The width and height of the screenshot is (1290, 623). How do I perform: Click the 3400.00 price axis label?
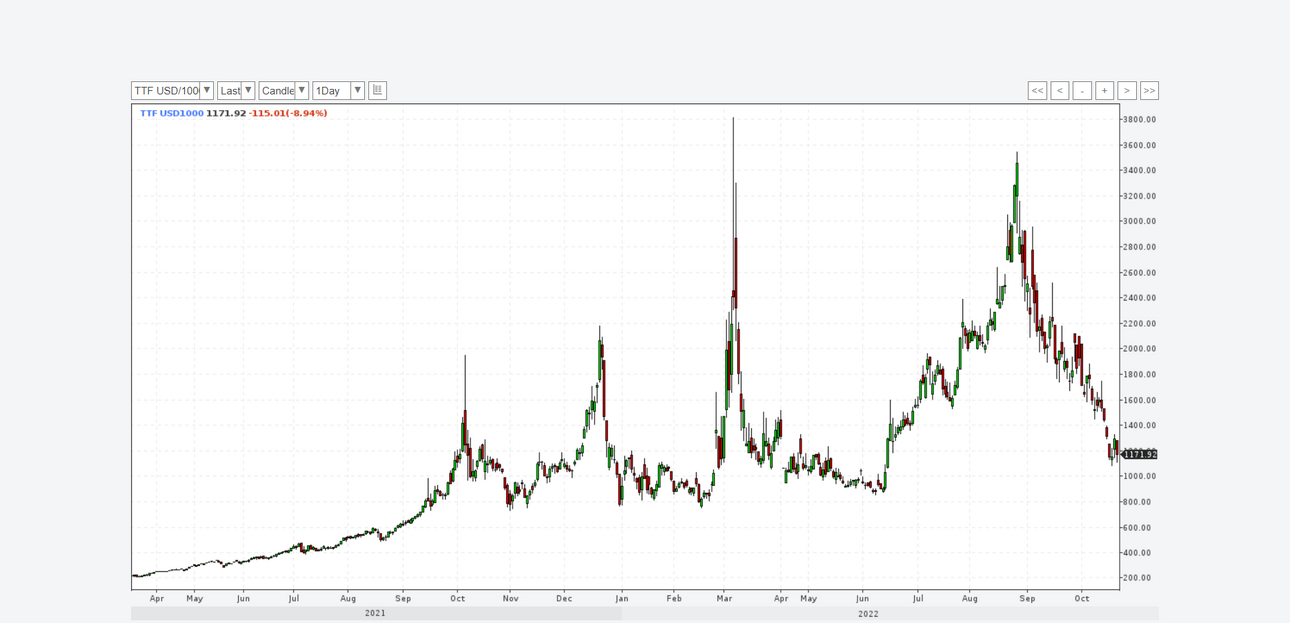coord(1139,170)
